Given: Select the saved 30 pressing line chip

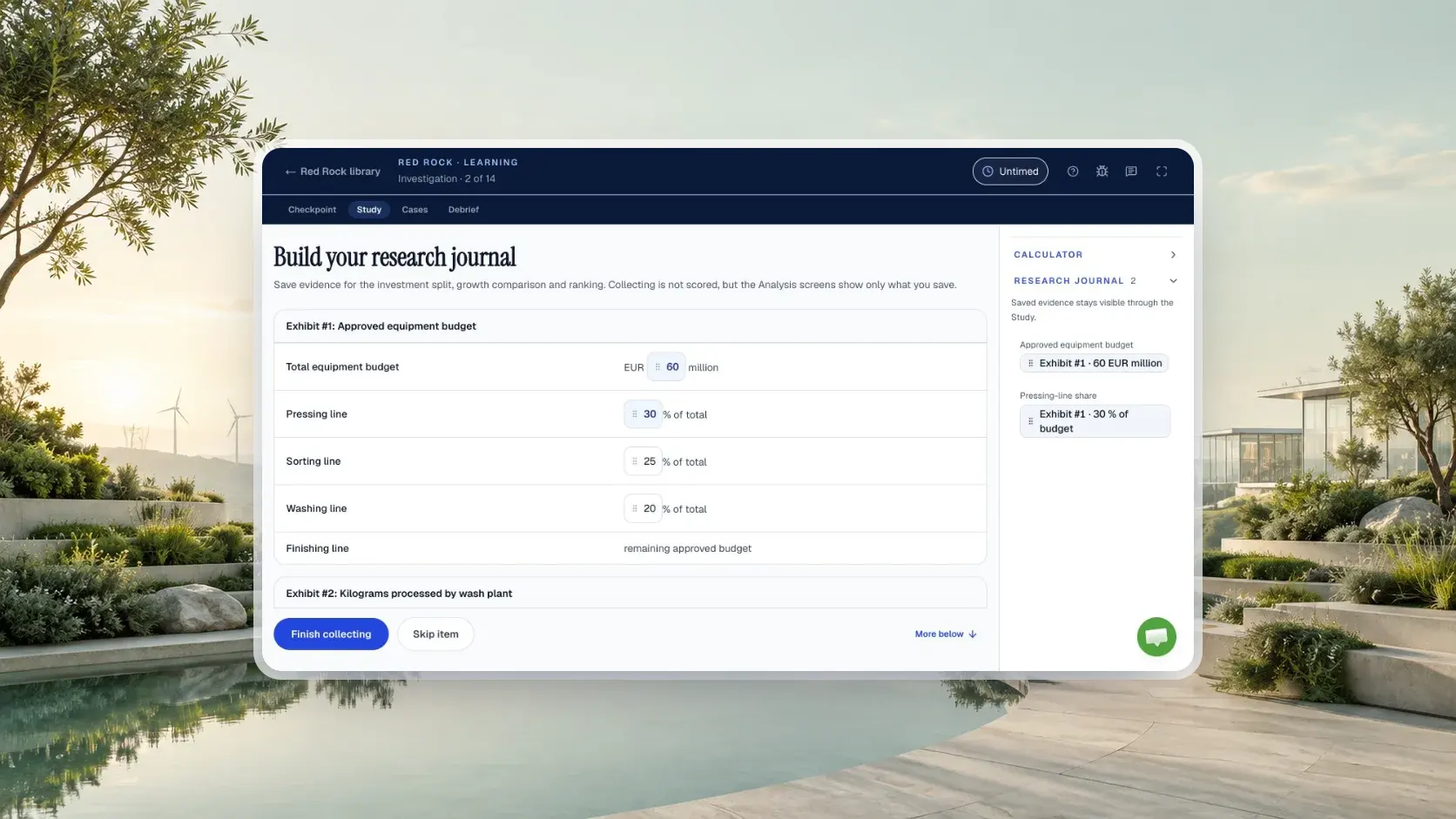Looking at the screenshot, I should click(643, 414).
